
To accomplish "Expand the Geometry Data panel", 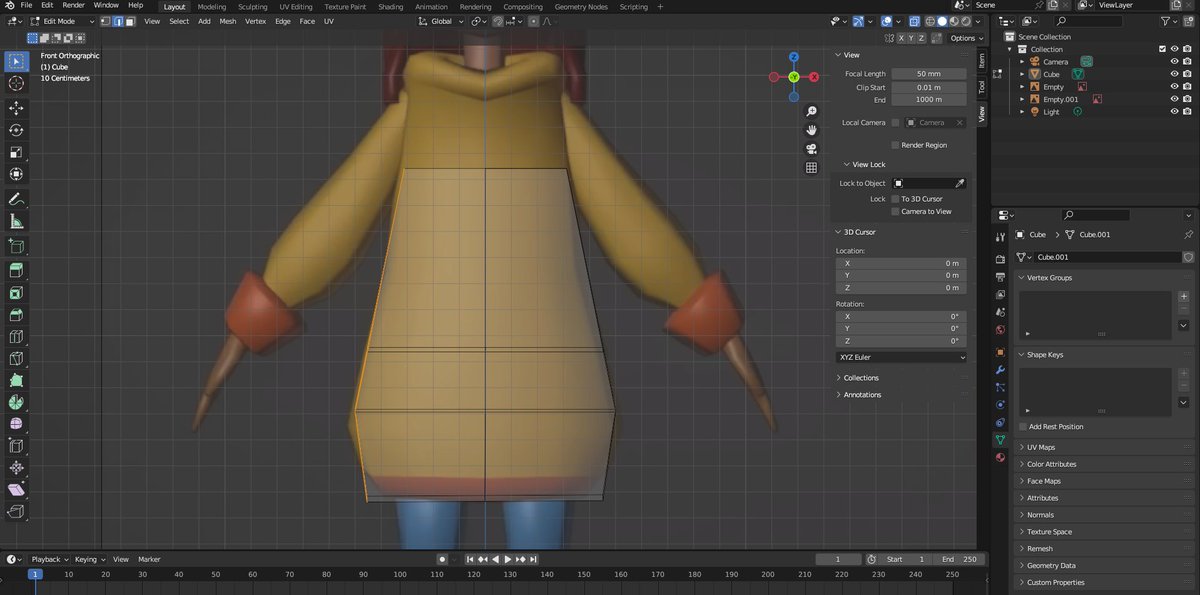I will [x=1051, y=566].
